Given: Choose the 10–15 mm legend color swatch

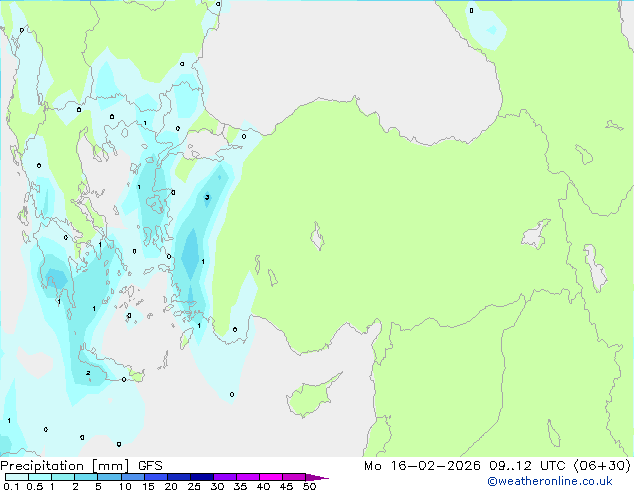Looking at the screenshot, I should 133,477.
